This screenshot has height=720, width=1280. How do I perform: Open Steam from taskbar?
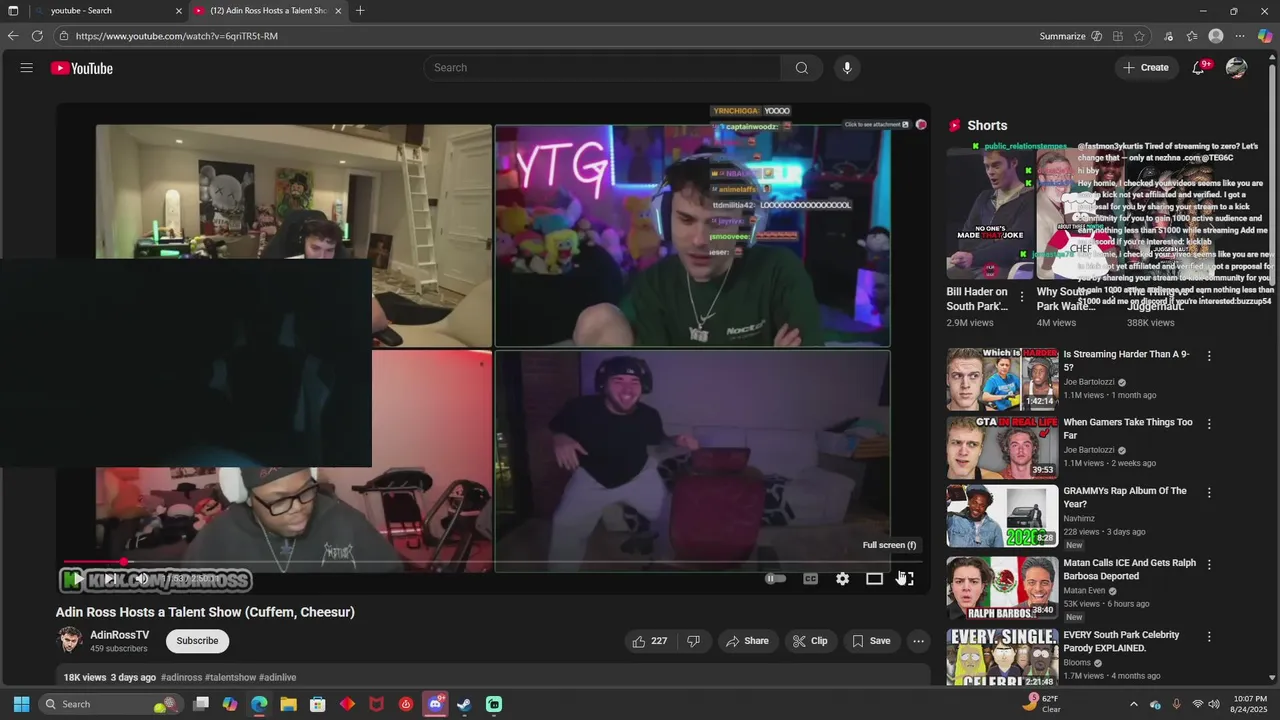pos(464,704)
